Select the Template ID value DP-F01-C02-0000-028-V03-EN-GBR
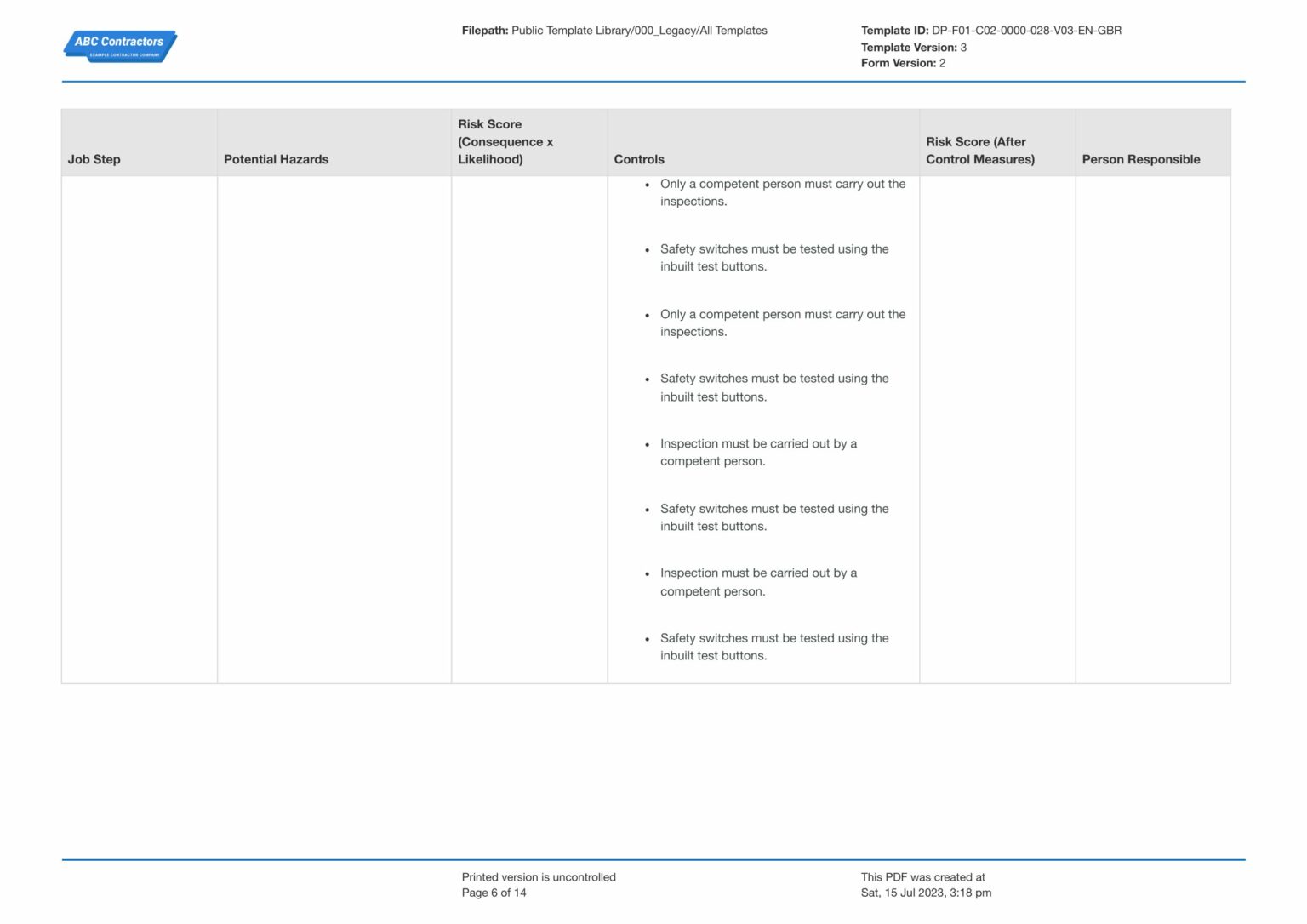Viewport: 1307px width, 924px height. pos(1026,30)
